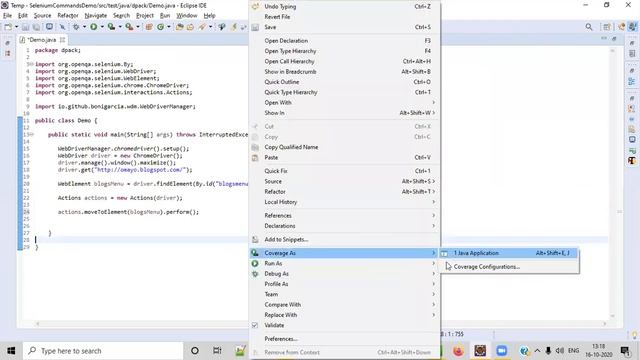Expand the Refactor submenu
This screenshot has height=360, width=640.
point(345,191)
